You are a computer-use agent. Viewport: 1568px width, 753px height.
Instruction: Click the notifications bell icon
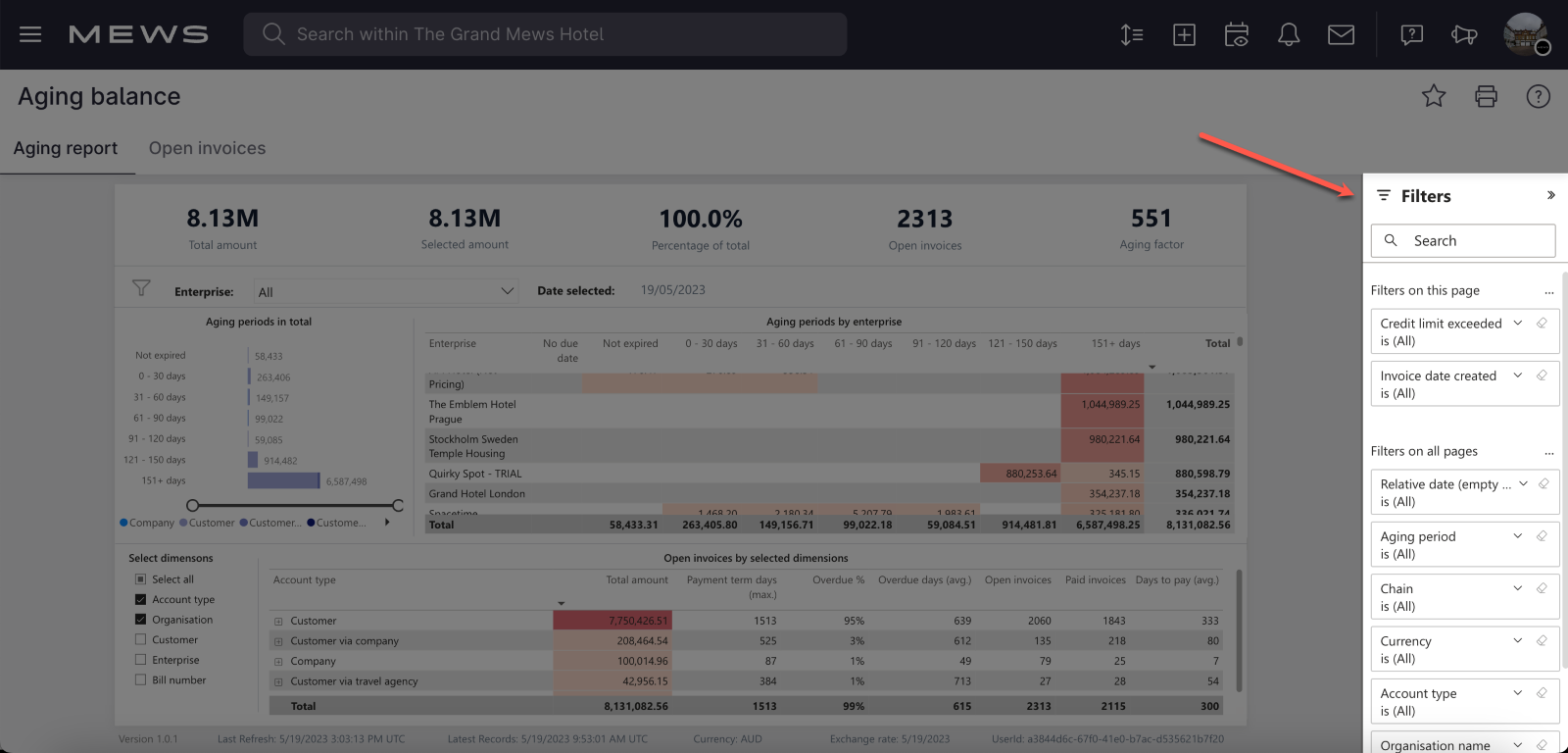point(1289,35)
